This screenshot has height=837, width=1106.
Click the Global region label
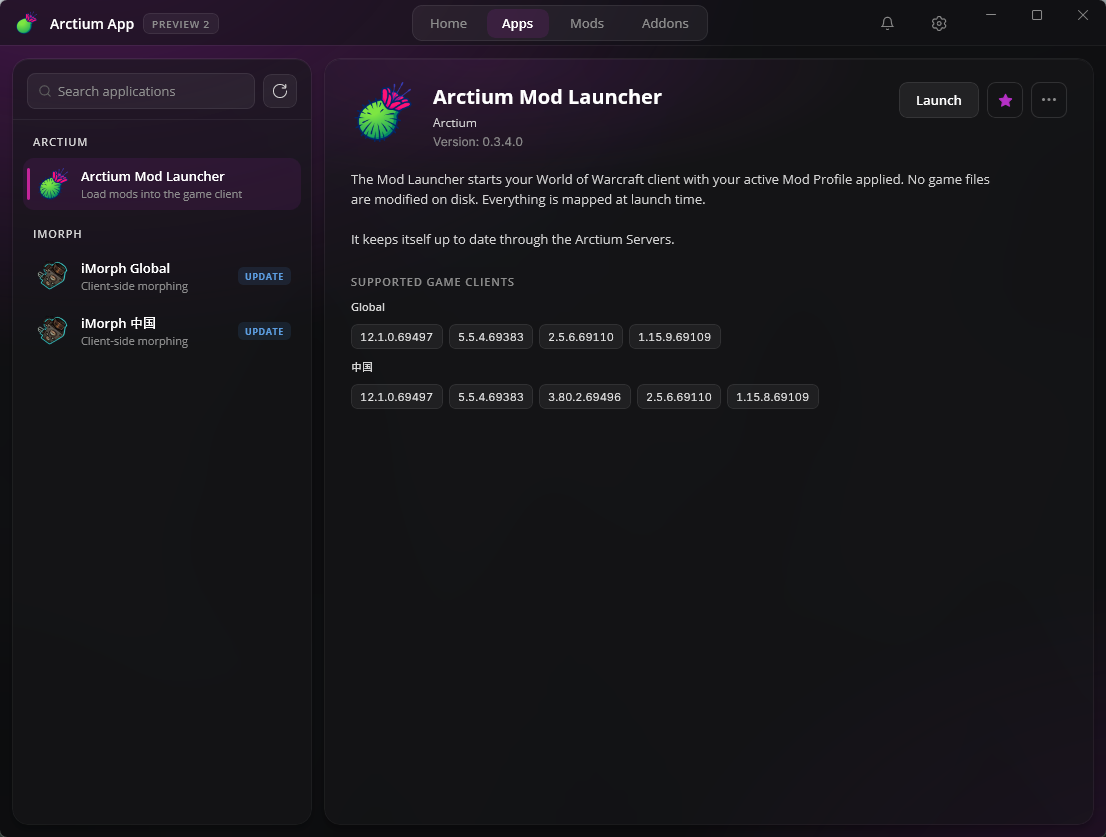[x=367, y=307]
